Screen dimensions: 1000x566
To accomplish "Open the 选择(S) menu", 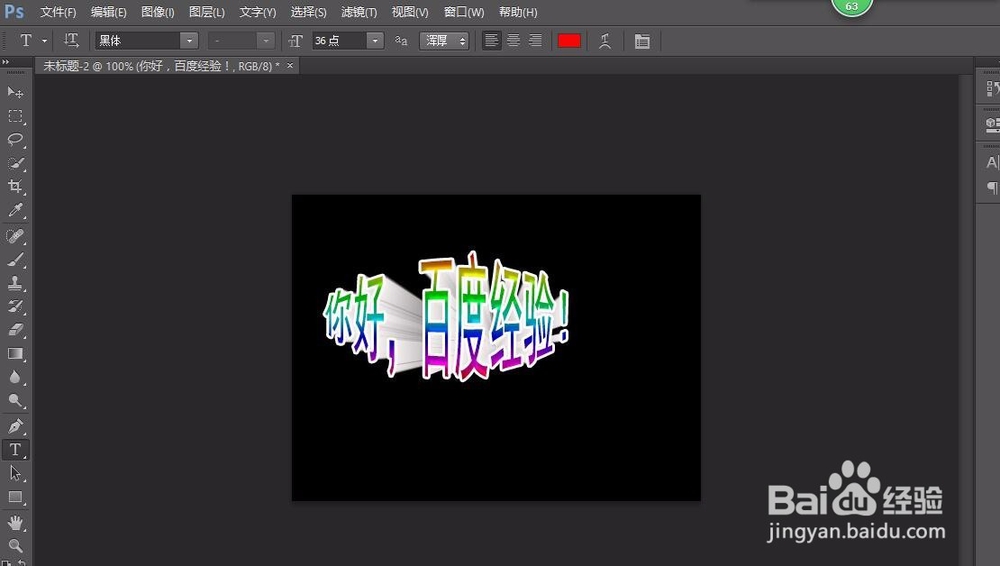I will [308, 12].
